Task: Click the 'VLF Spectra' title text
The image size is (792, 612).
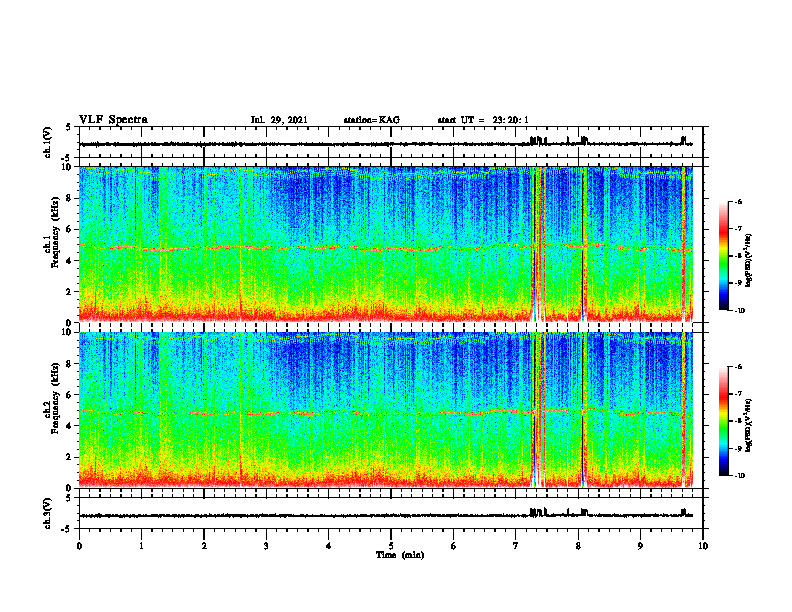Action: pos(113,120)
